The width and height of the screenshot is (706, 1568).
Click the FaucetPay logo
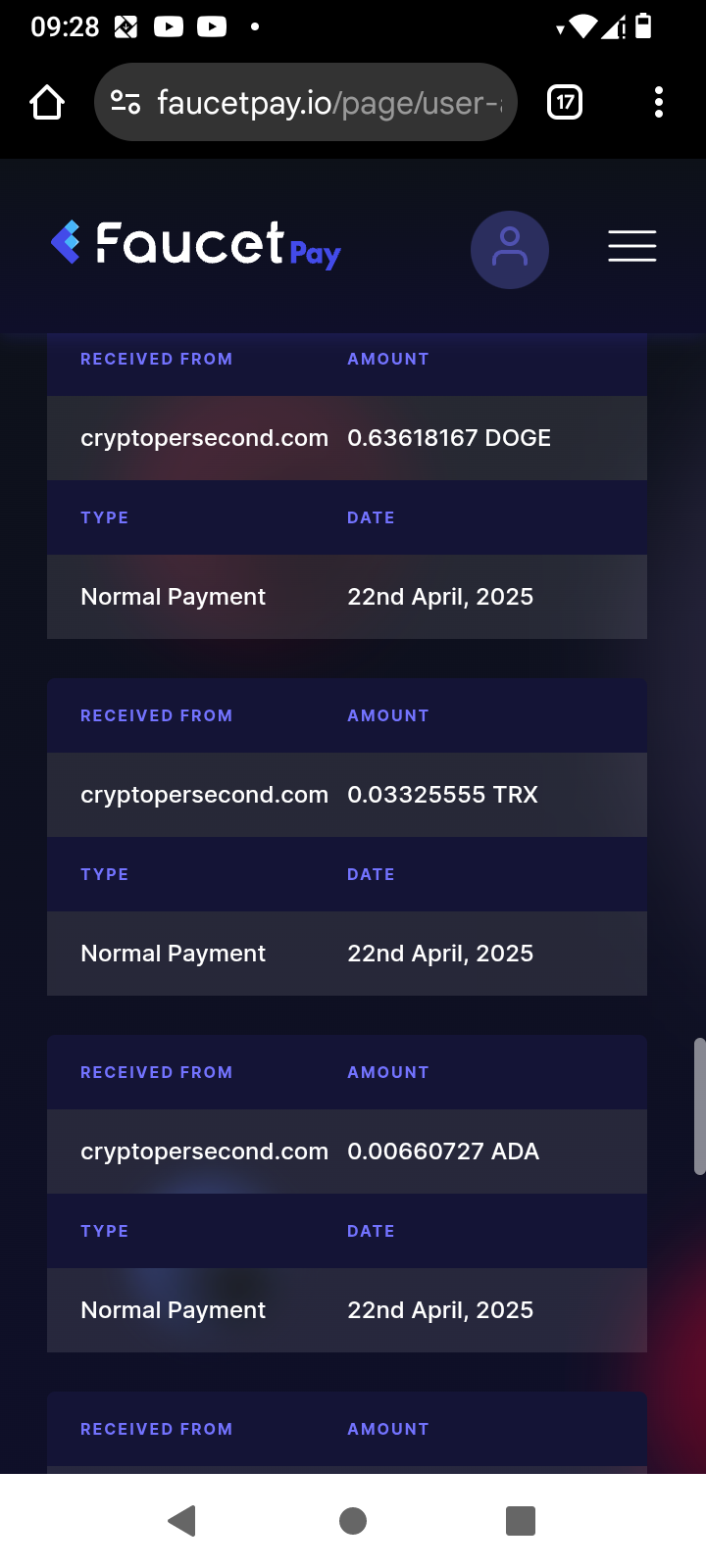coord(195,244)
